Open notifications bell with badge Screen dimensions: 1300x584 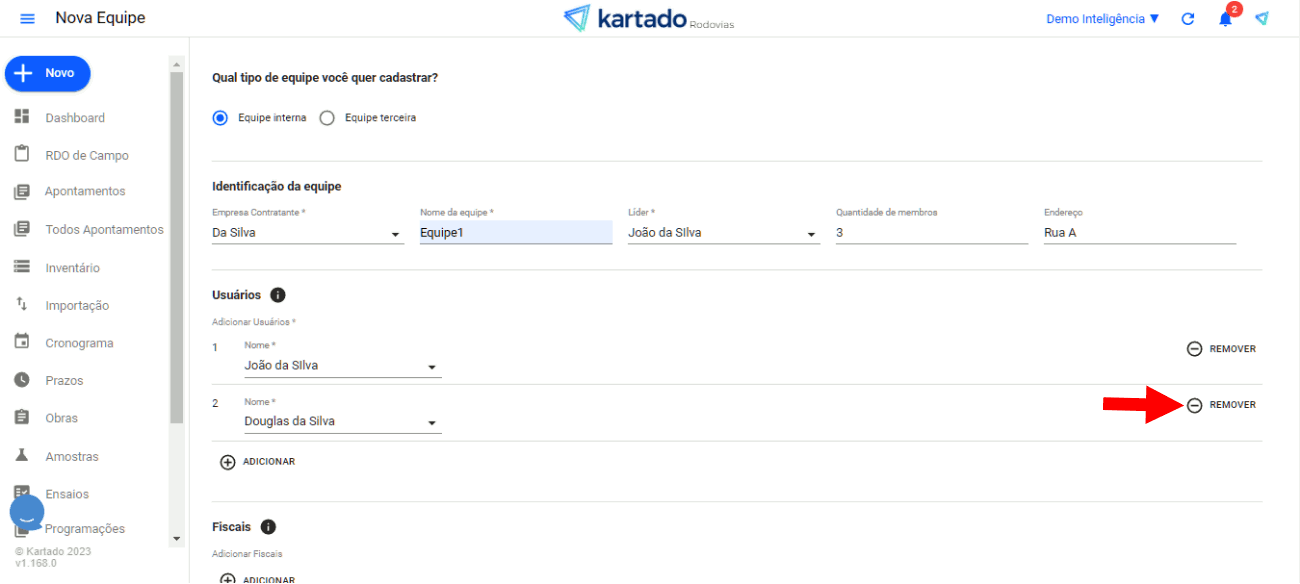(x=1225, y=19)
